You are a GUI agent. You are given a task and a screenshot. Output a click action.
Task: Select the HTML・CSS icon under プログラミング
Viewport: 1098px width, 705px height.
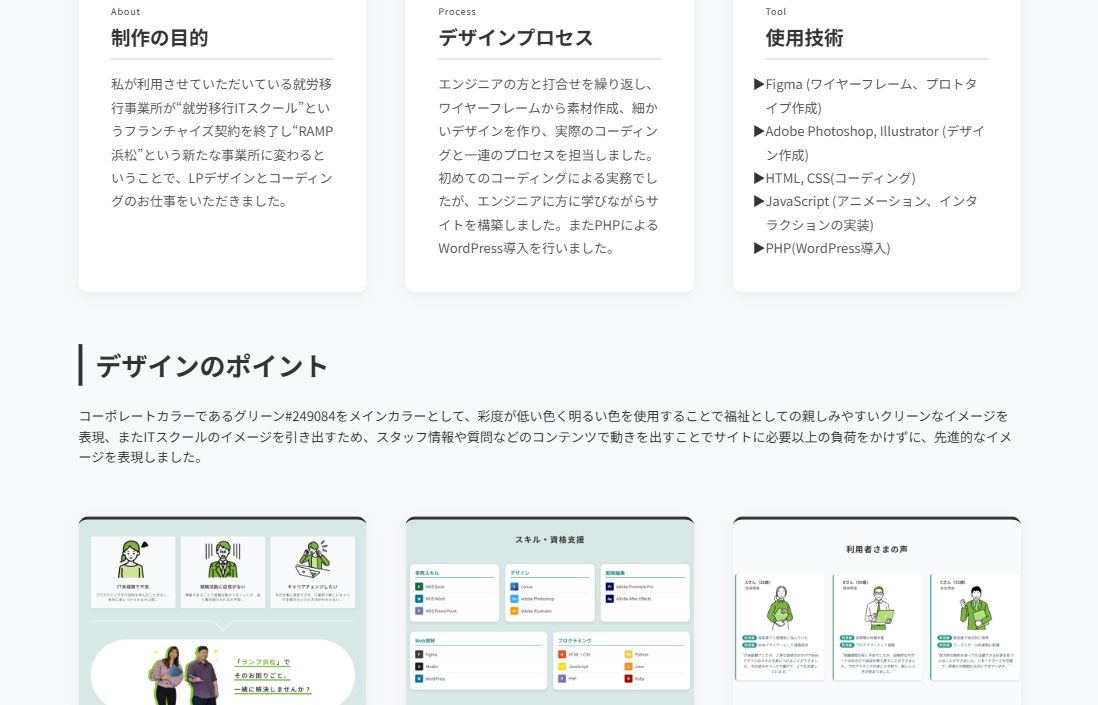click(x=562, y=654)
